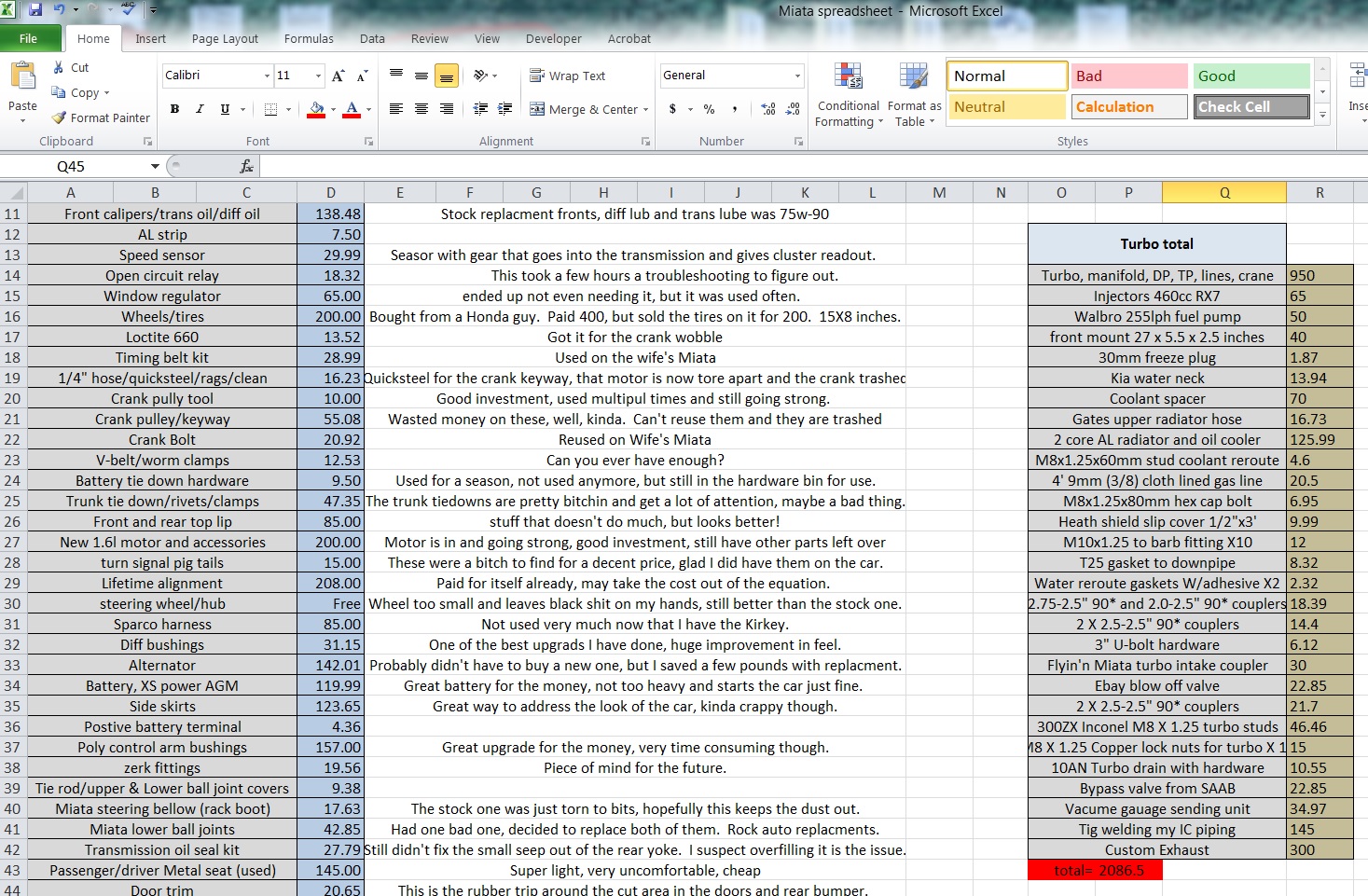Click the Undo arrow in the quick access toolbar

[60, 10]
